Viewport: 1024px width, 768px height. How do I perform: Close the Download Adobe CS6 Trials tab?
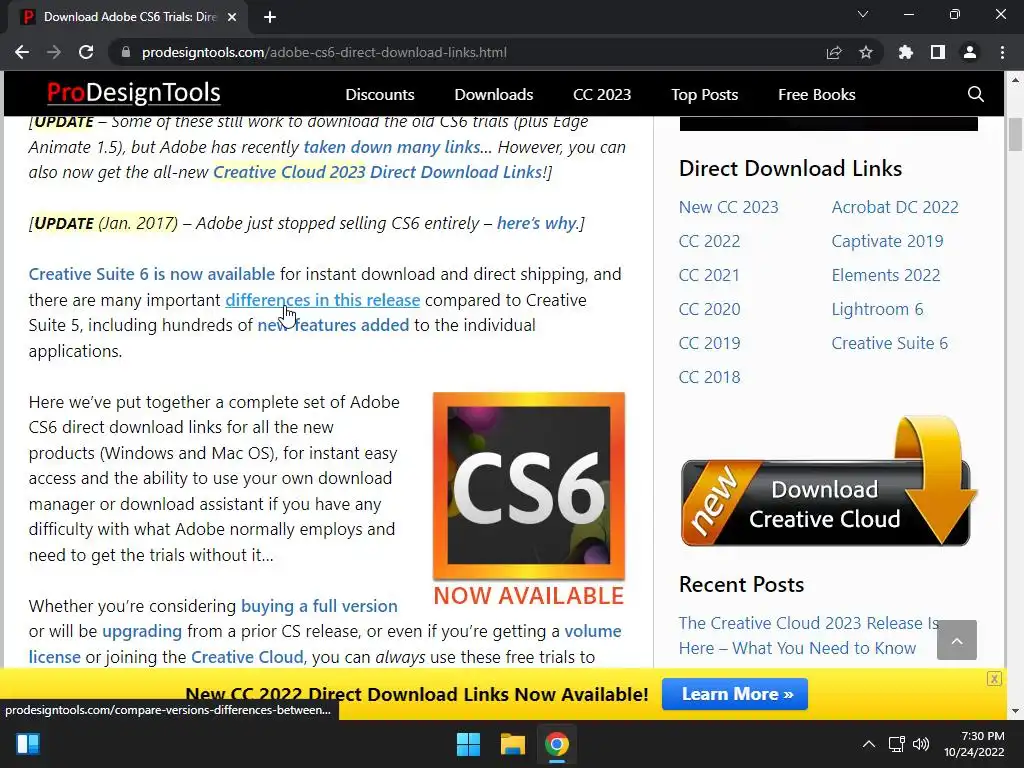[x=232, y=17]
